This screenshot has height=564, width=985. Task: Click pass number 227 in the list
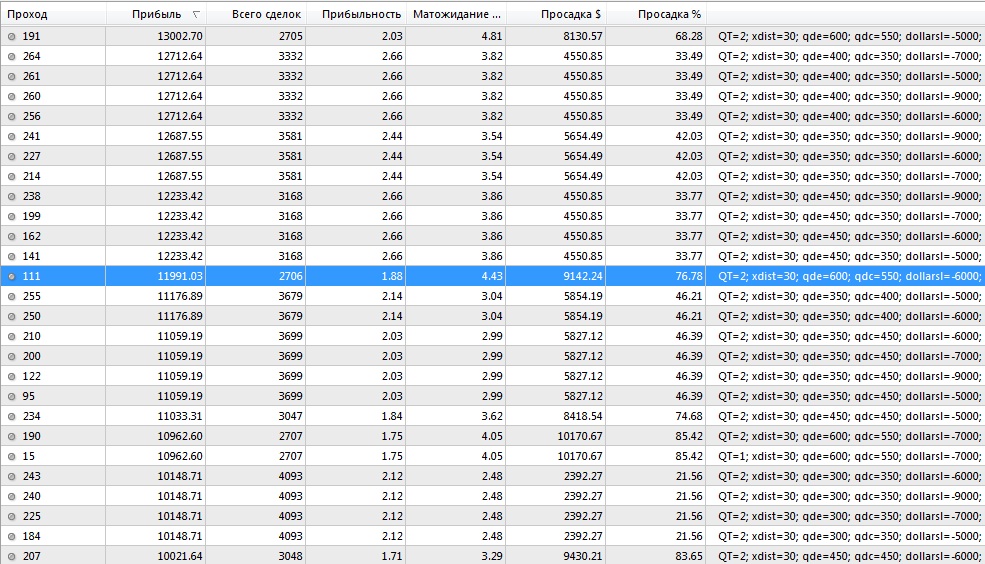(31, 156)
